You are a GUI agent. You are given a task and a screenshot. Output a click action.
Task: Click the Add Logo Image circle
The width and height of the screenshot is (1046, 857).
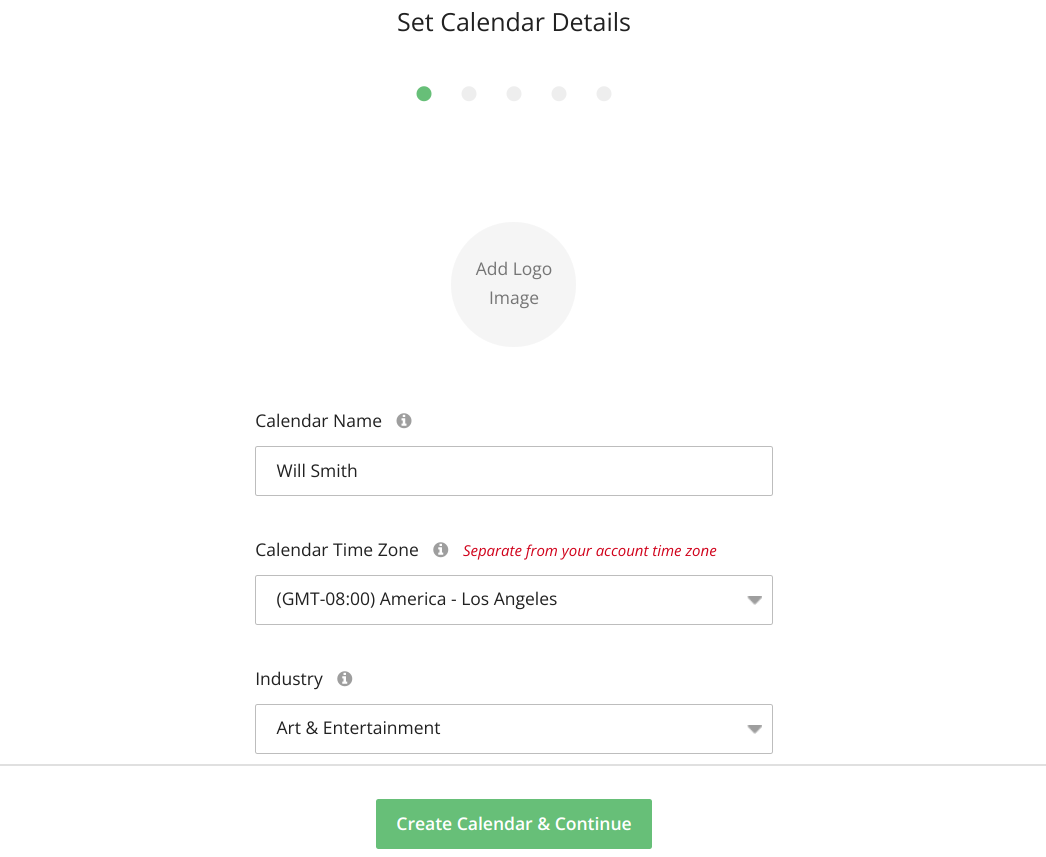[513, 284]
